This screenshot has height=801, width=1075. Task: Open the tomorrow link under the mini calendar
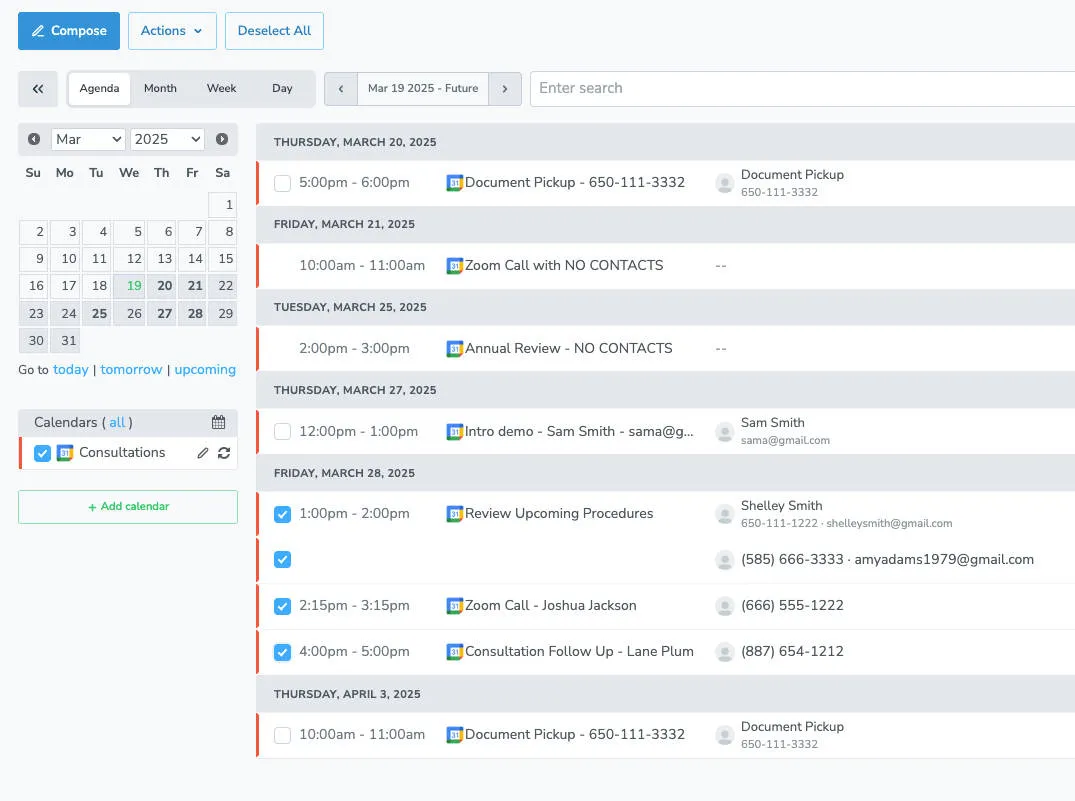(132, 369)
